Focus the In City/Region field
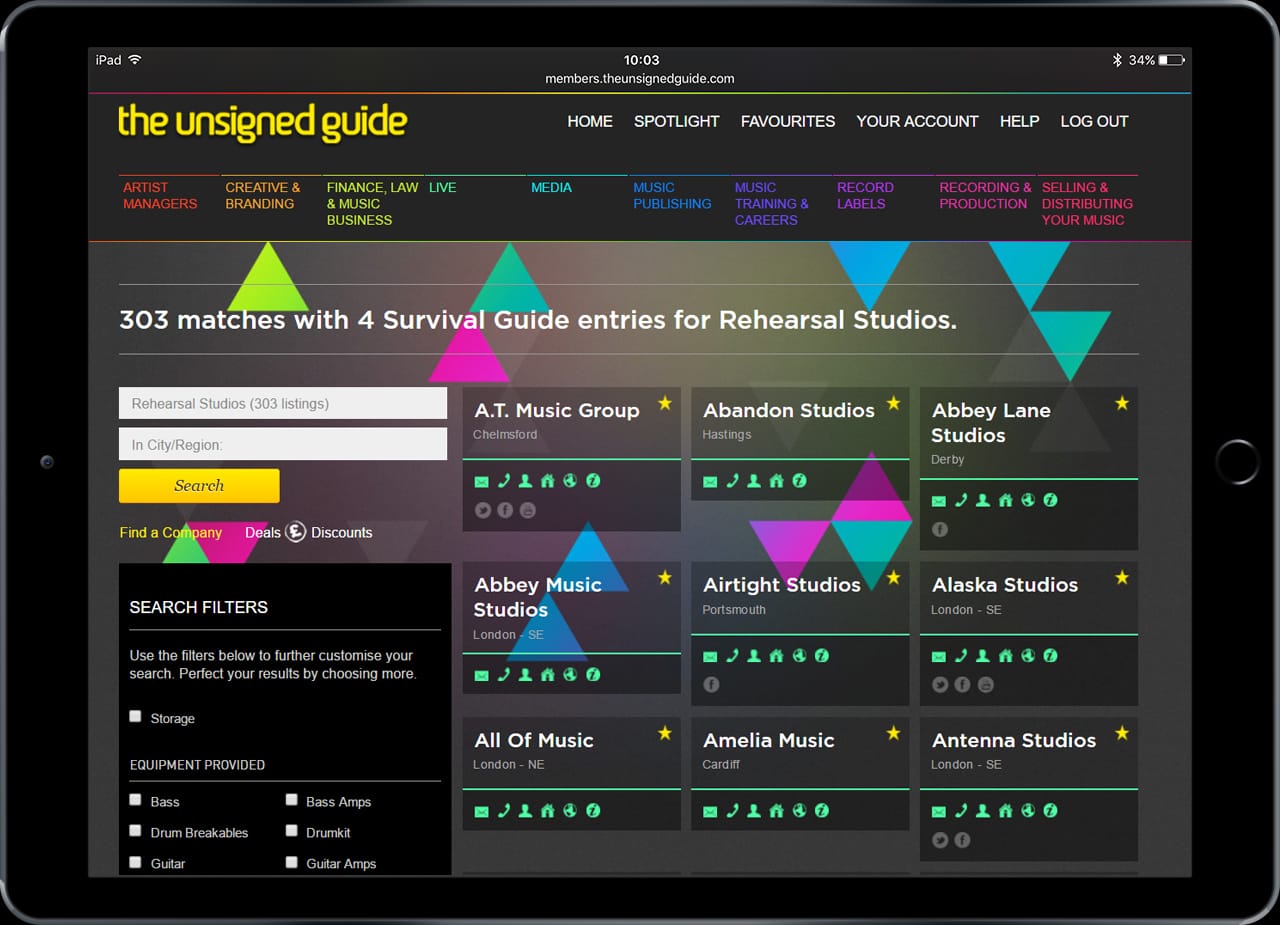This screenshot has height=925, width=1280. pos(283,444)
